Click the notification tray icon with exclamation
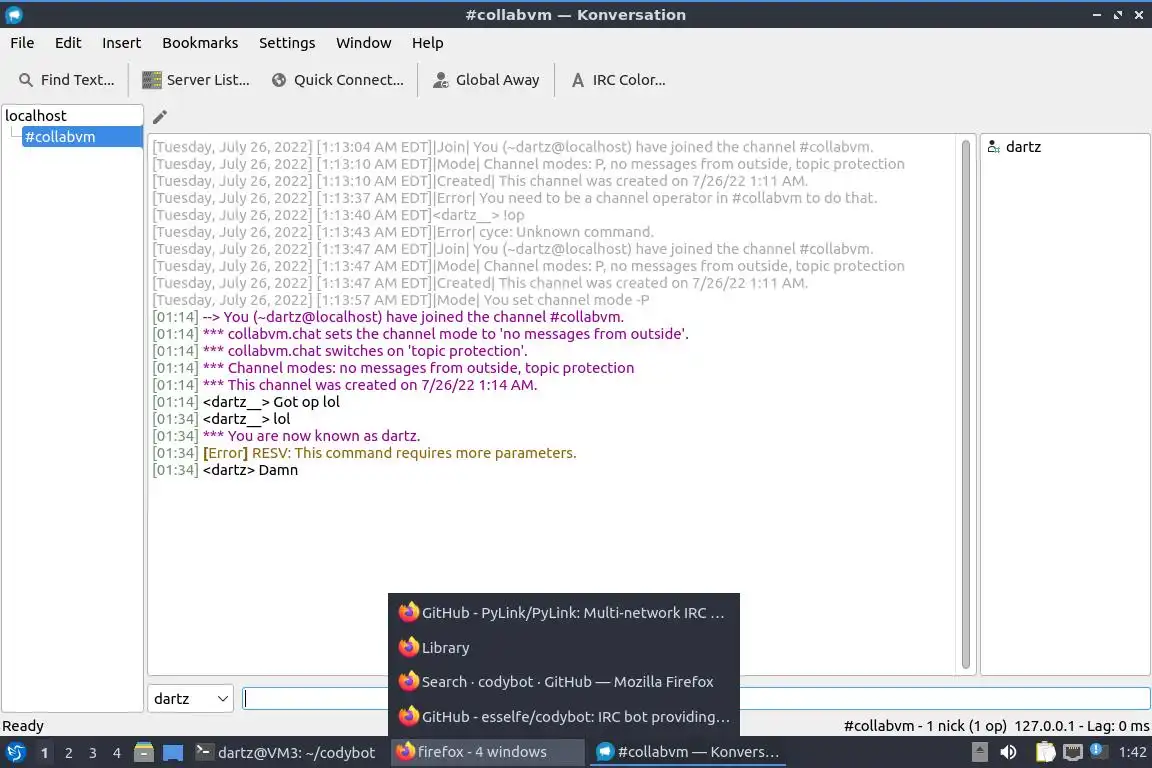 coord(1096,750)
